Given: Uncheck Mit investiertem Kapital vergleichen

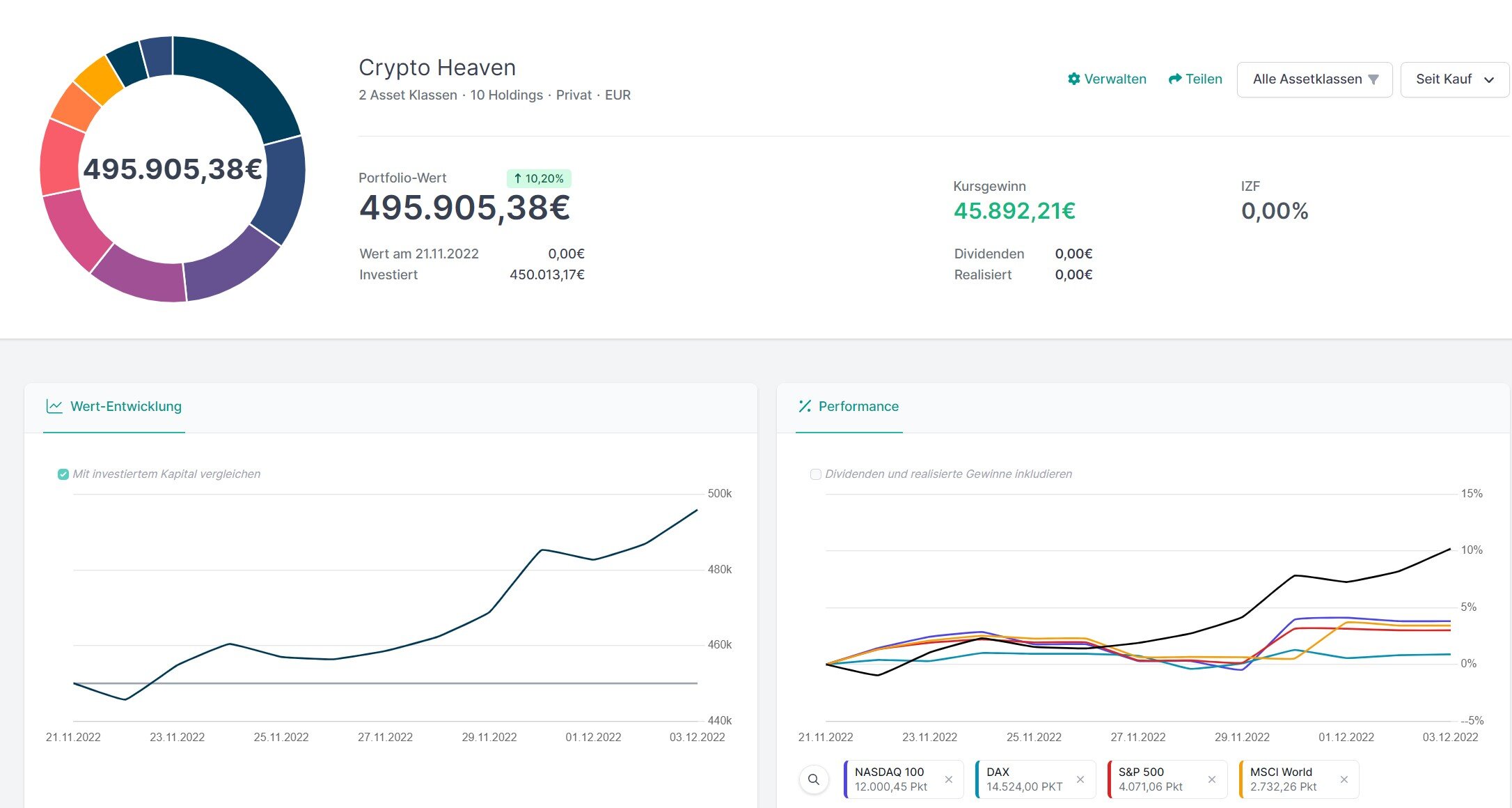Looking at the screenshot, I should tap(63, 474).
